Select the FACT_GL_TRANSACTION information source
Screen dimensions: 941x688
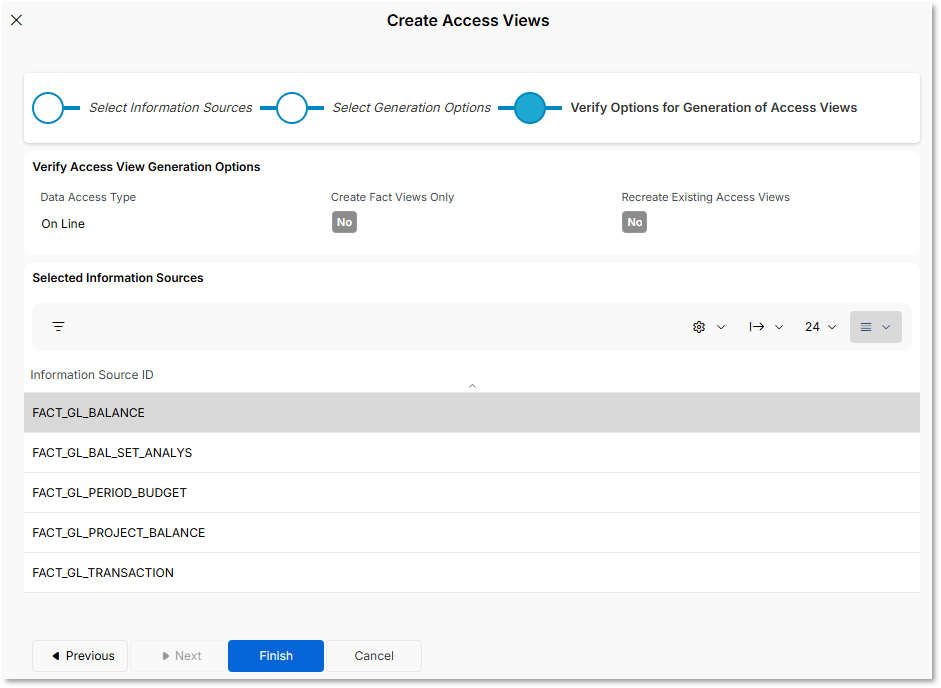pyautogui.click(x=103, y=572)
